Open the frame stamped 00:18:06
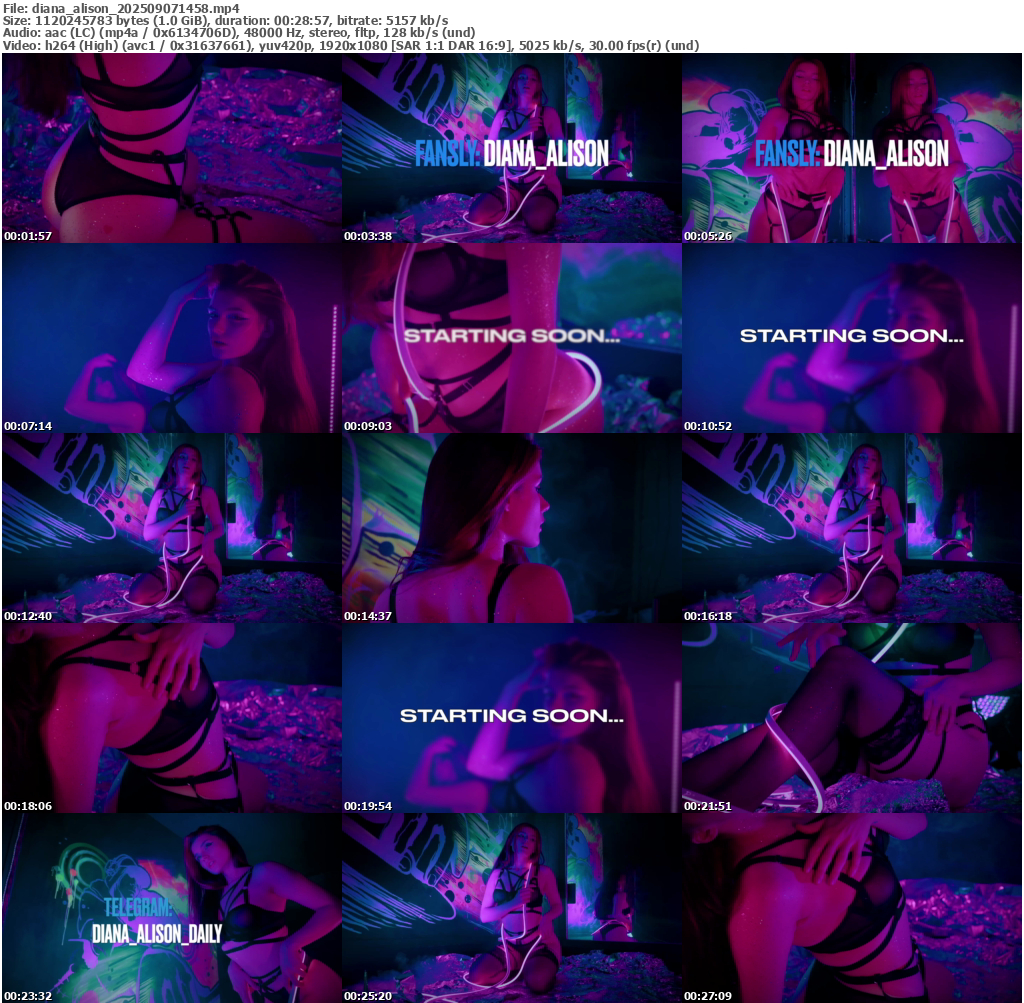Screen dimensions: 1024x1003 [172, 718]
